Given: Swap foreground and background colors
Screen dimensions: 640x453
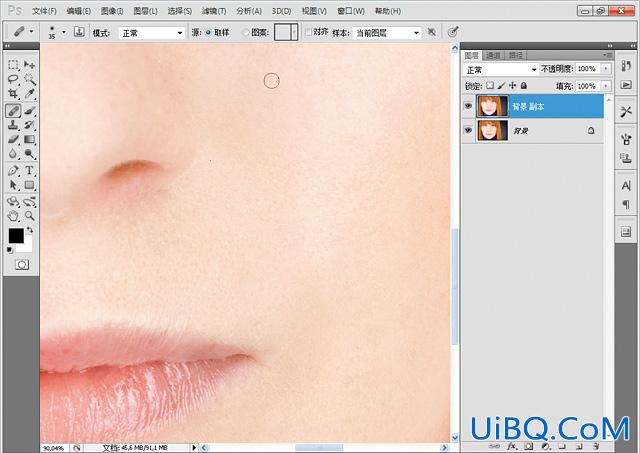Looking at the screenshot, I should (x=29, y=231).
